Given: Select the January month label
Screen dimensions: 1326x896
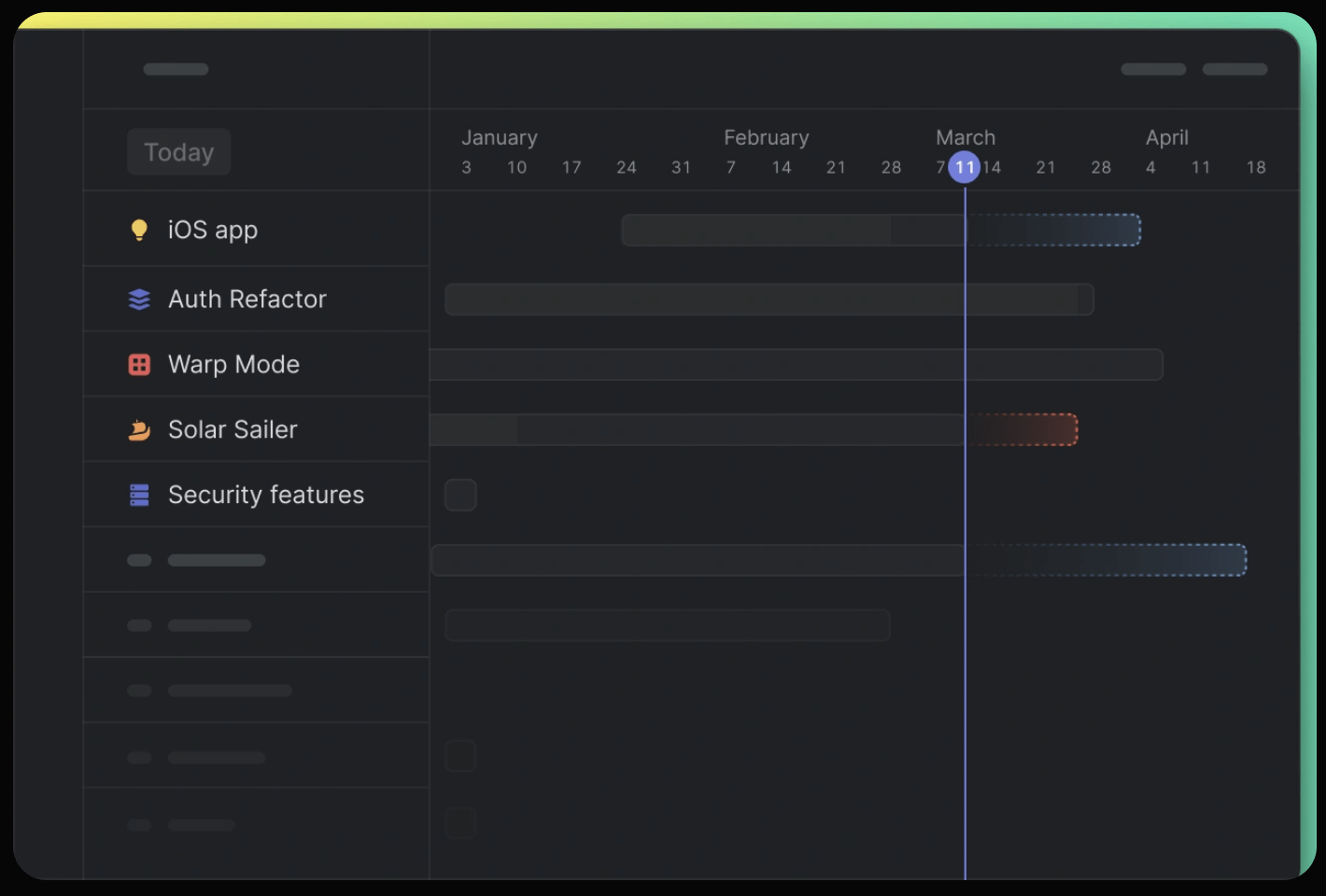Looking at the screenshot, I should [500, 137].
